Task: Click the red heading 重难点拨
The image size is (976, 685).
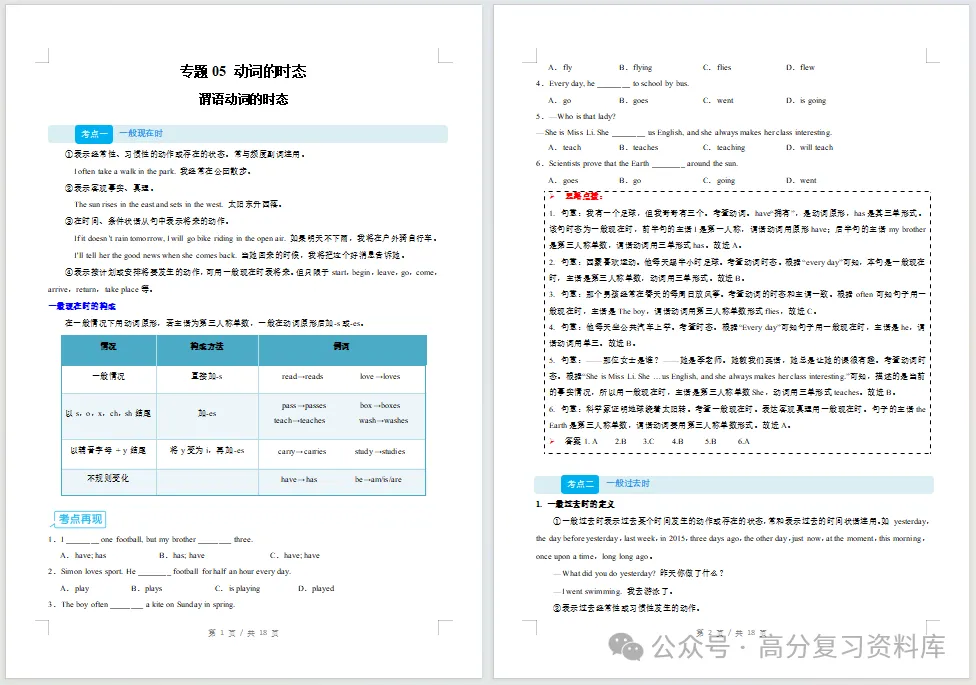Action: pyautogui.click(x=583, y=196)
